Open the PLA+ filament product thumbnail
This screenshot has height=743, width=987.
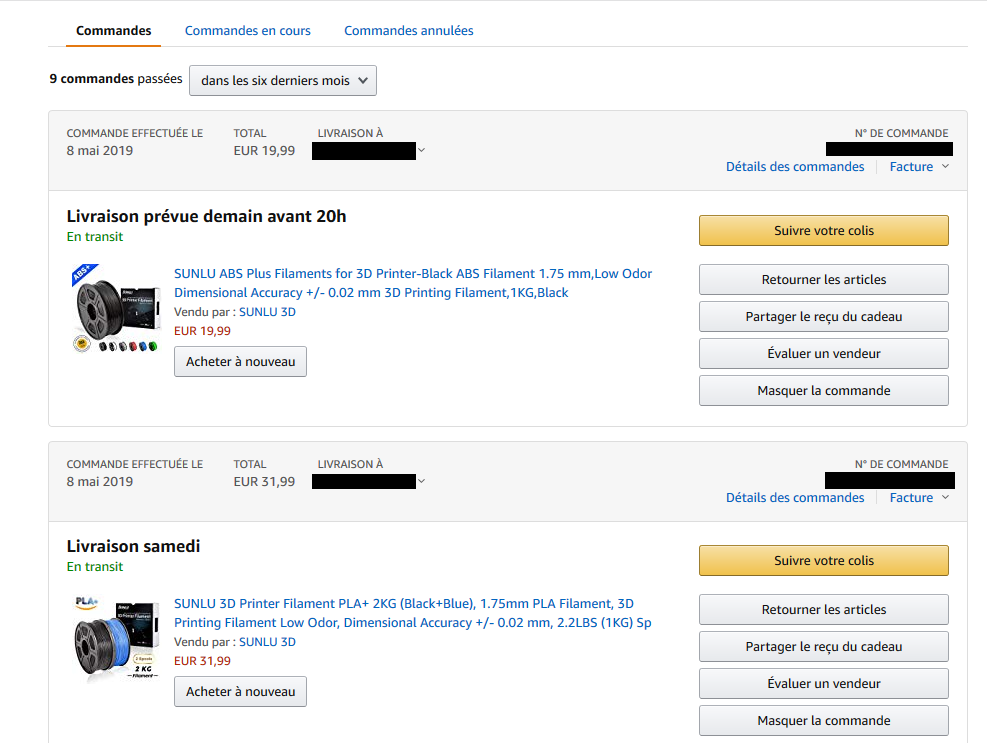coord(115,637)
